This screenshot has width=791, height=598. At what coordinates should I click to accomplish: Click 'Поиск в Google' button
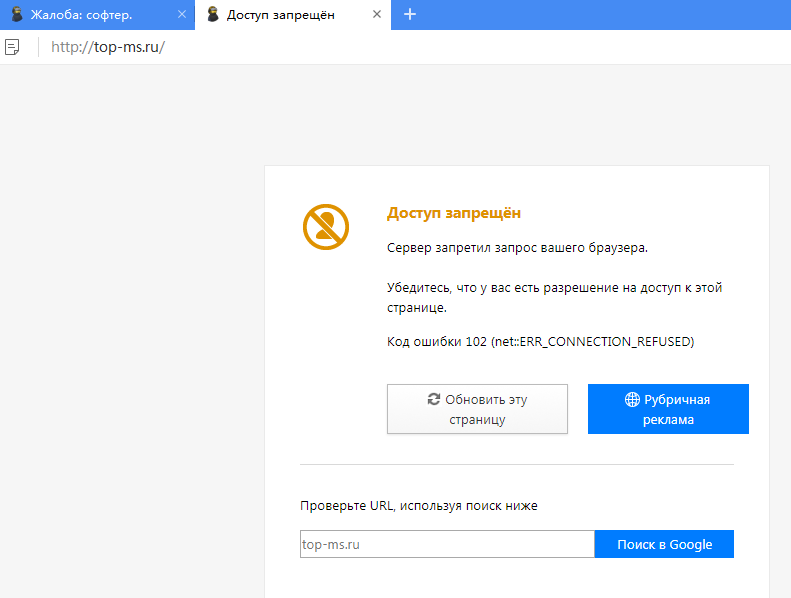point(664,544)
